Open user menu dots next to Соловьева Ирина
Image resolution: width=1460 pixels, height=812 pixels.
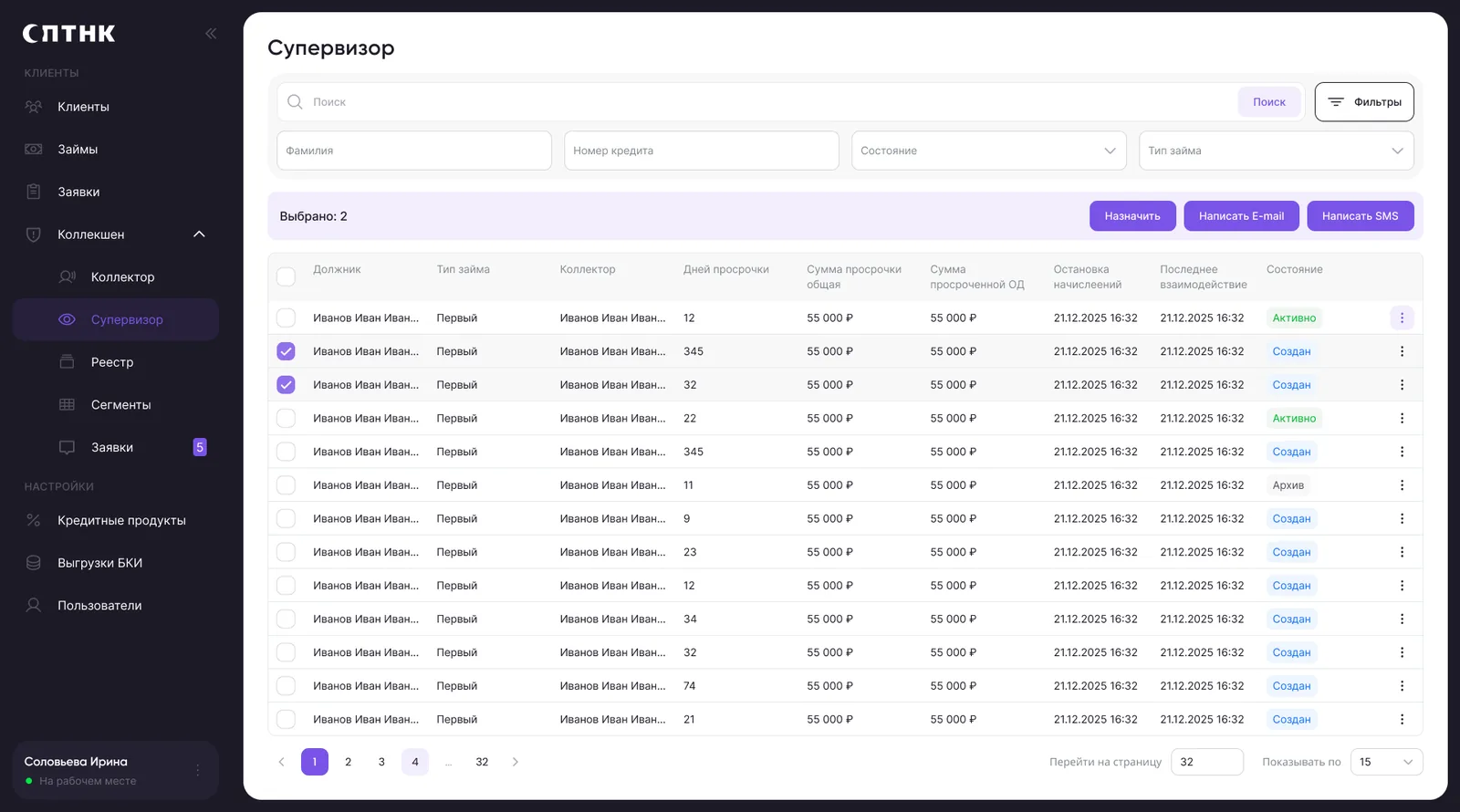pyautogui.click(x=197, y=770)
